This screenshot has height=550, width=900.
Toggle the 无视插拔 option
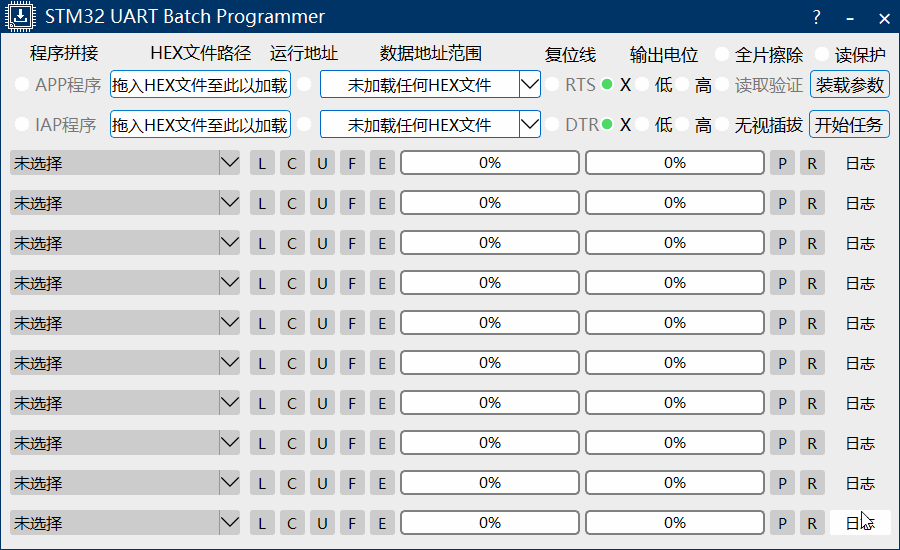pos(722,124)
